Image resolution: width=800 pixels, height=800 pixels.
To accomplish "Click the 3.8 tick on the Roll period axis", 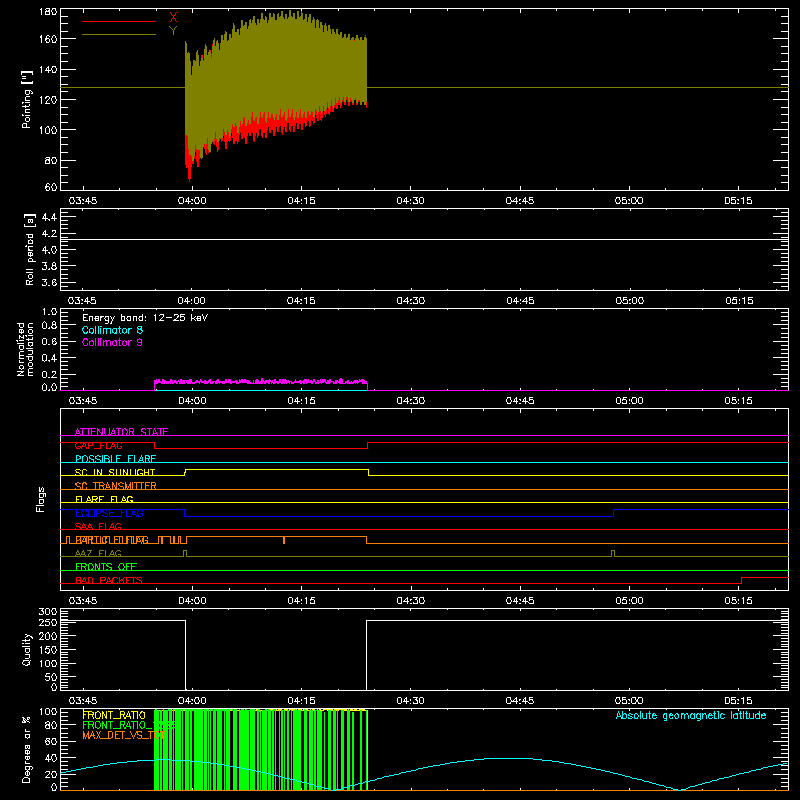I will click(49, 266).
